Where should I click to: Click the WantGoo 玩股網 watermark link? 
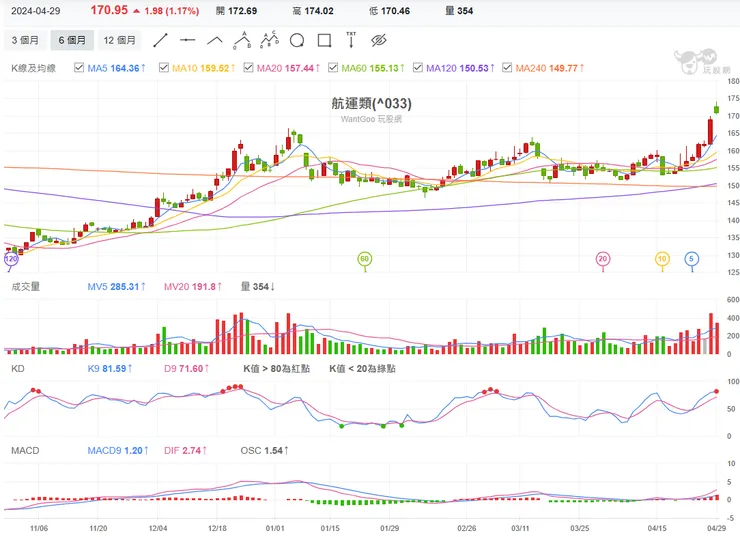(371, 119)
